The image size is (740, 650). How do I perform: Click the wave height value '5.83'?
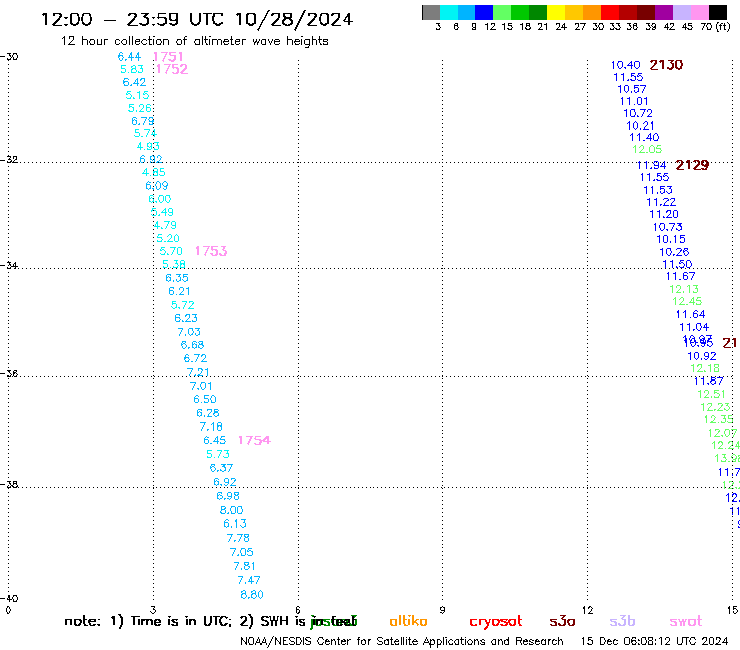[132, 69]
